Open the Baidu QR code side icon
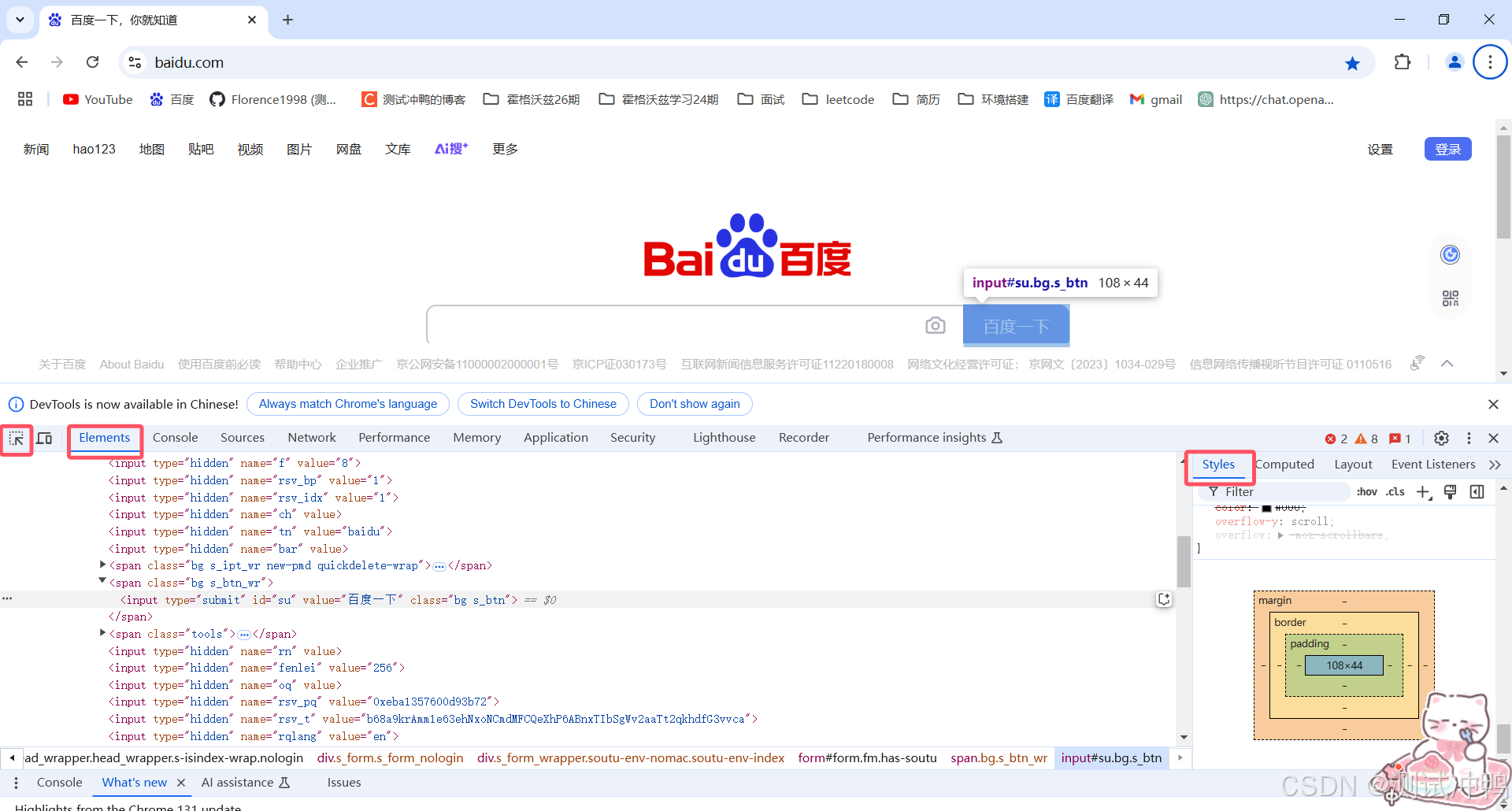The width and height of the screenshot is (1512, 811). [x=1451, y=298]
